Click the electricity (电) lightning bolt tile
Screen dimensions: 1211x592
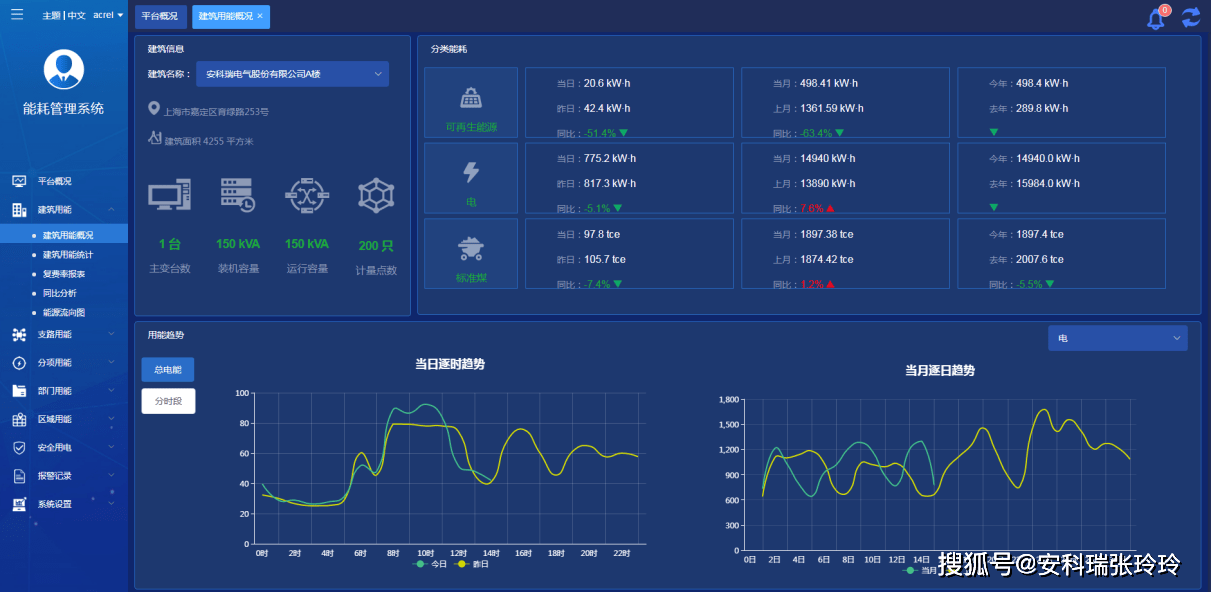[x=471, y=177]
